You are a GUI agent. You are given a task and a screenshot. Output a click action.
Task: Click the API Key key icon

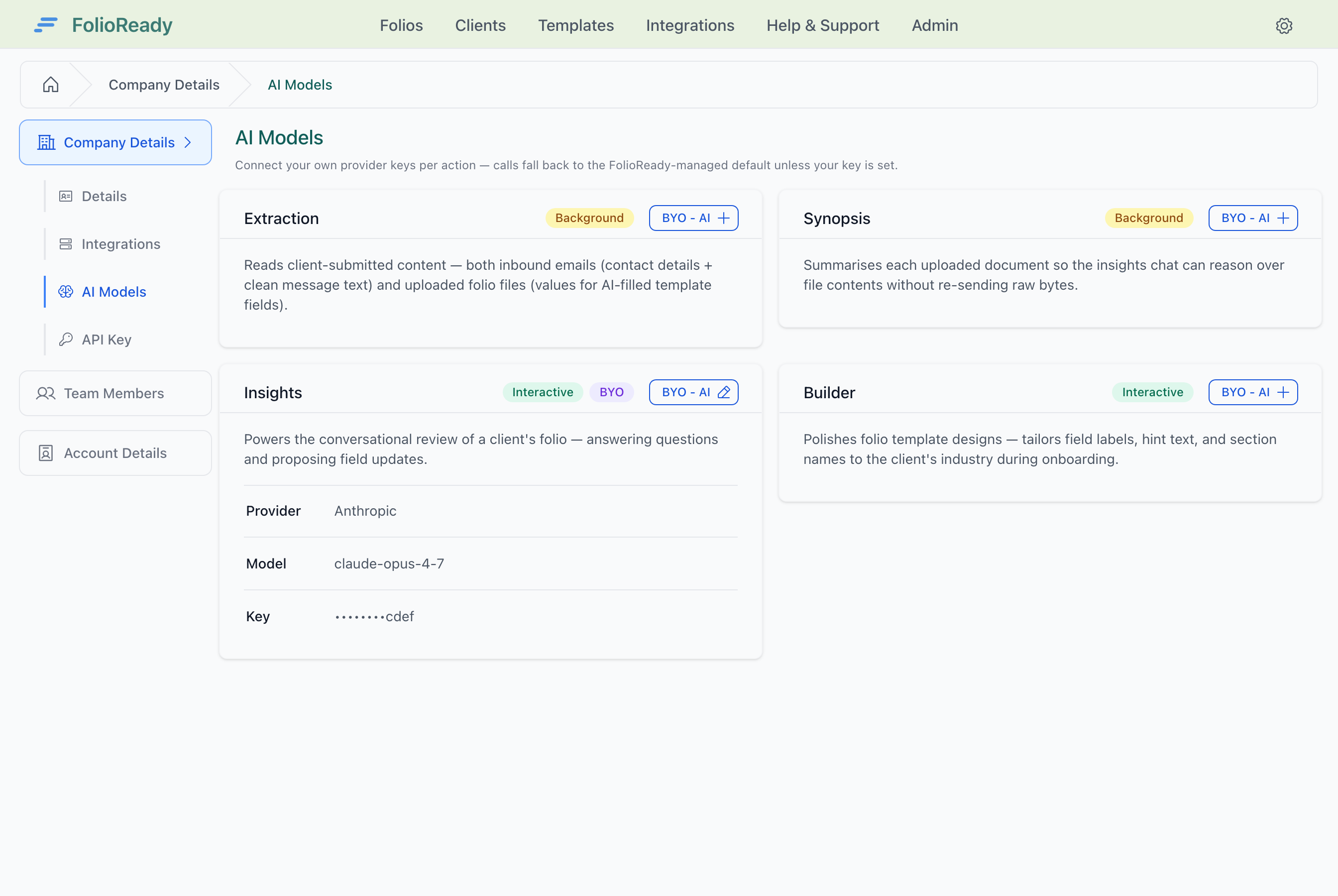click(66, 339)
